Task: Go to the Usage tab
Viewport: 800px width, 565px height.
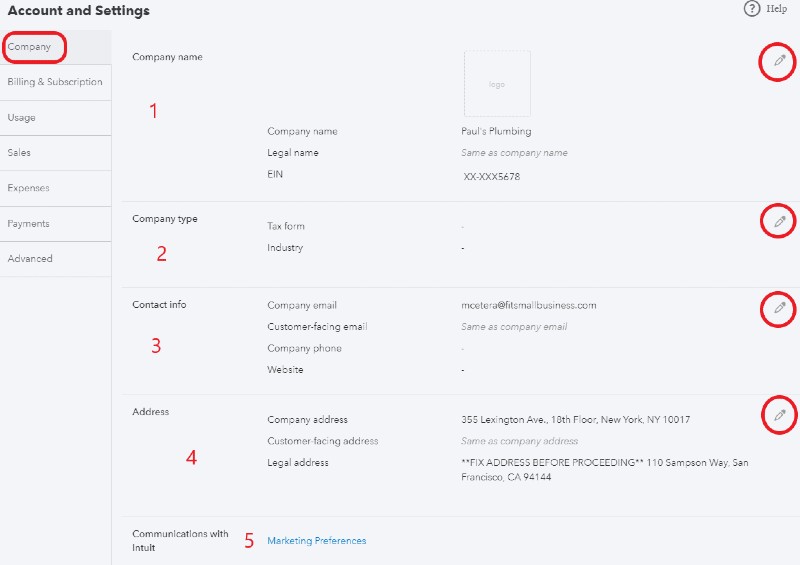Action: pyautogui.click(x=56, y=118)
